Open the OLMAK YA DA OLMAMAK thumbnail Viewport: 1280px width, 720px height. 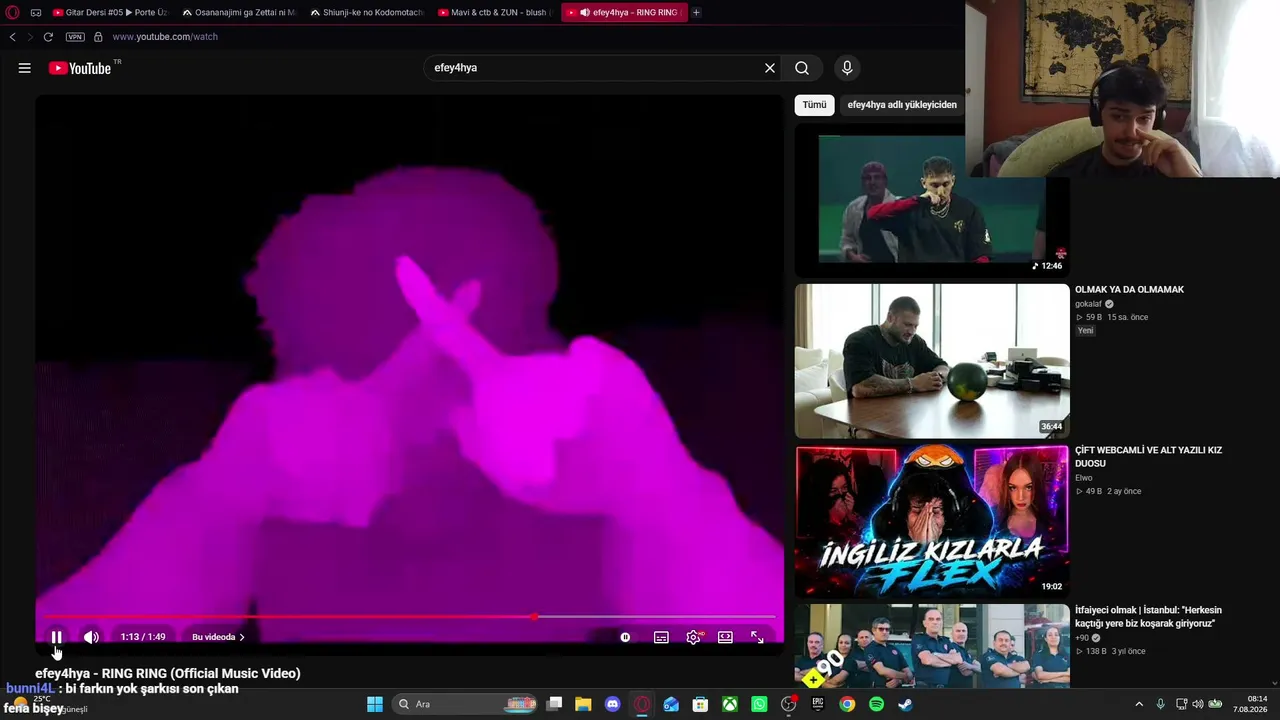click(x=932, y=361)
